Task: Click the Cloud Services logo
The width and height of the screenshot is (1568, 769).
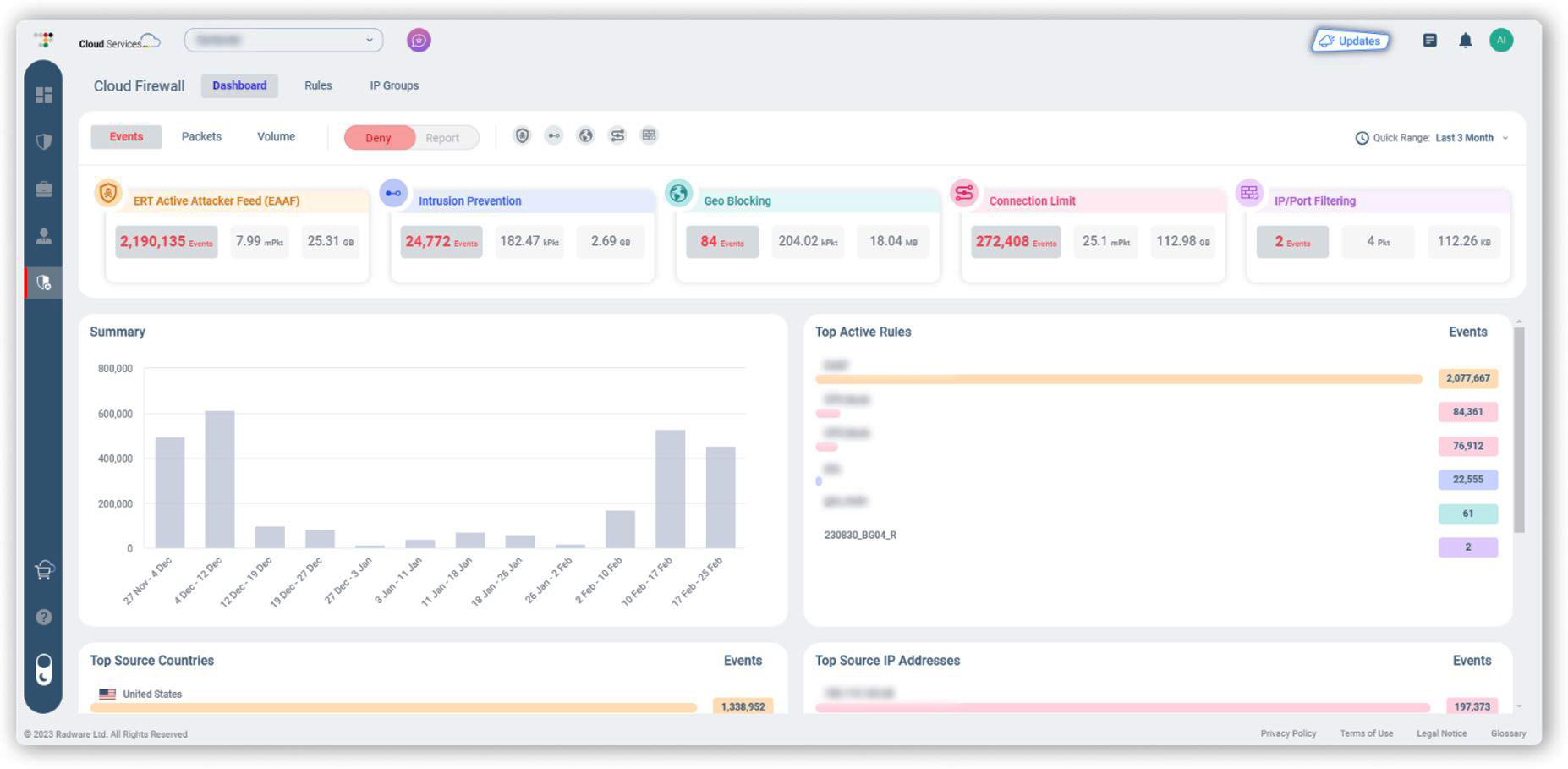Action: coord(119,41)
